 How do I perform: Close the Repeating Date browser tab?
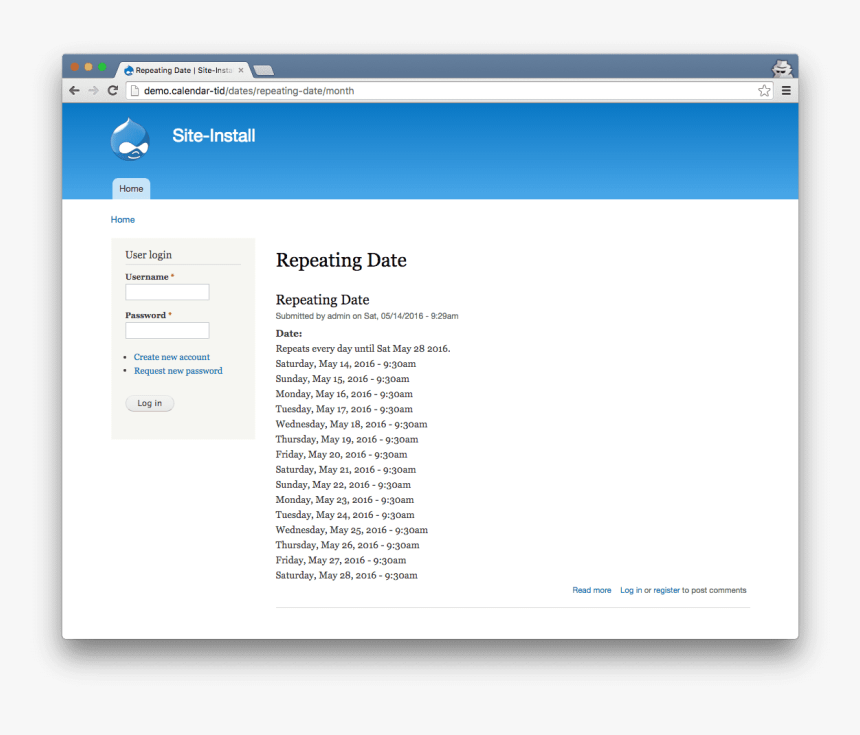(241, 70)
